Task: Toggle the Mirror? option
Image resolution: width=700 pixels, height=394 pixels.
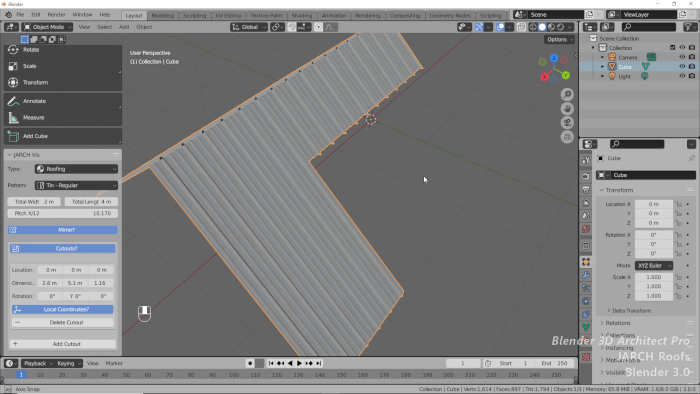Action: 62,230
